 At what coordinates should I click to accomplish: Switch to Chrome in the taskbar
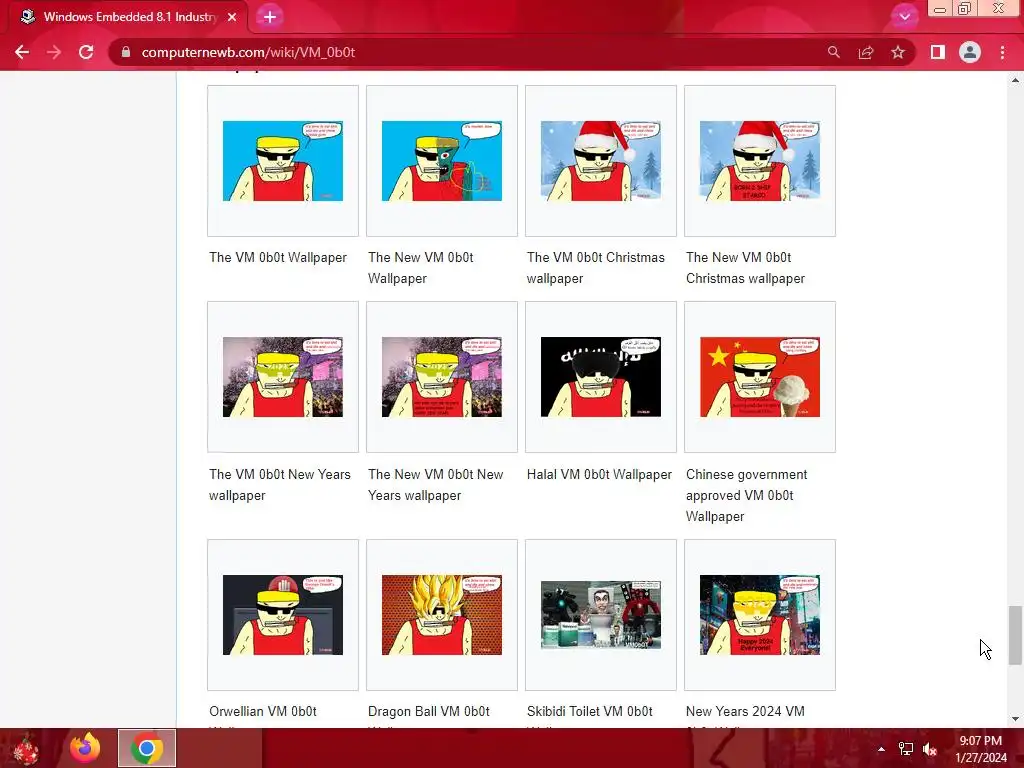147,748
